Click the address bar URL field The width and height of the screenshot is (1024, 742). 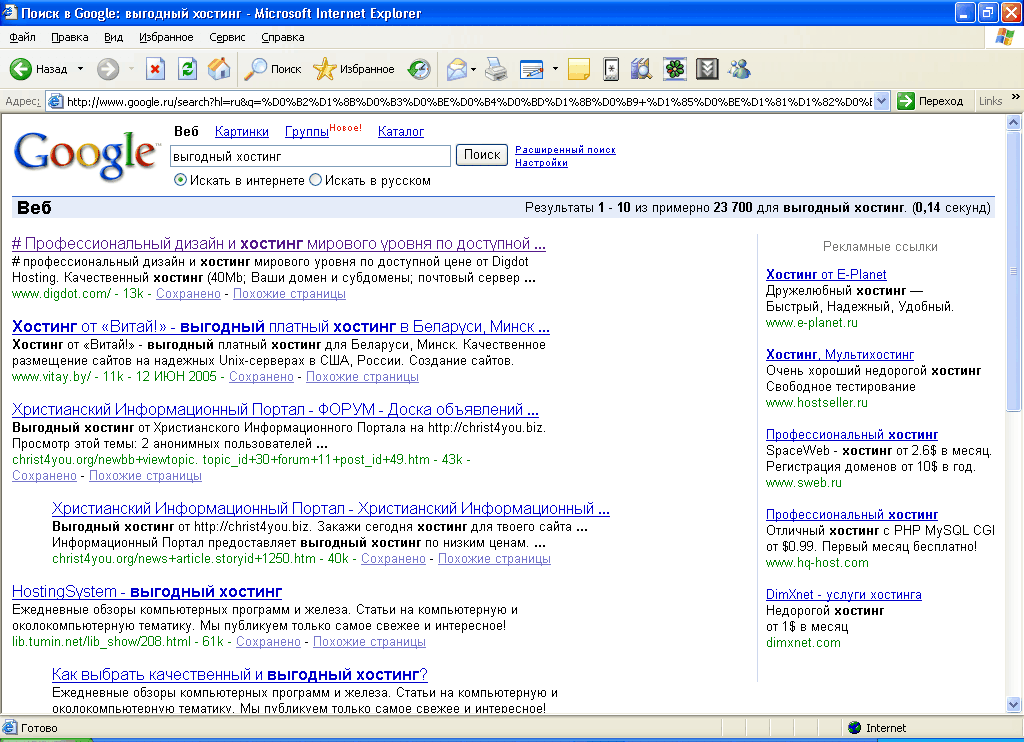469,101
